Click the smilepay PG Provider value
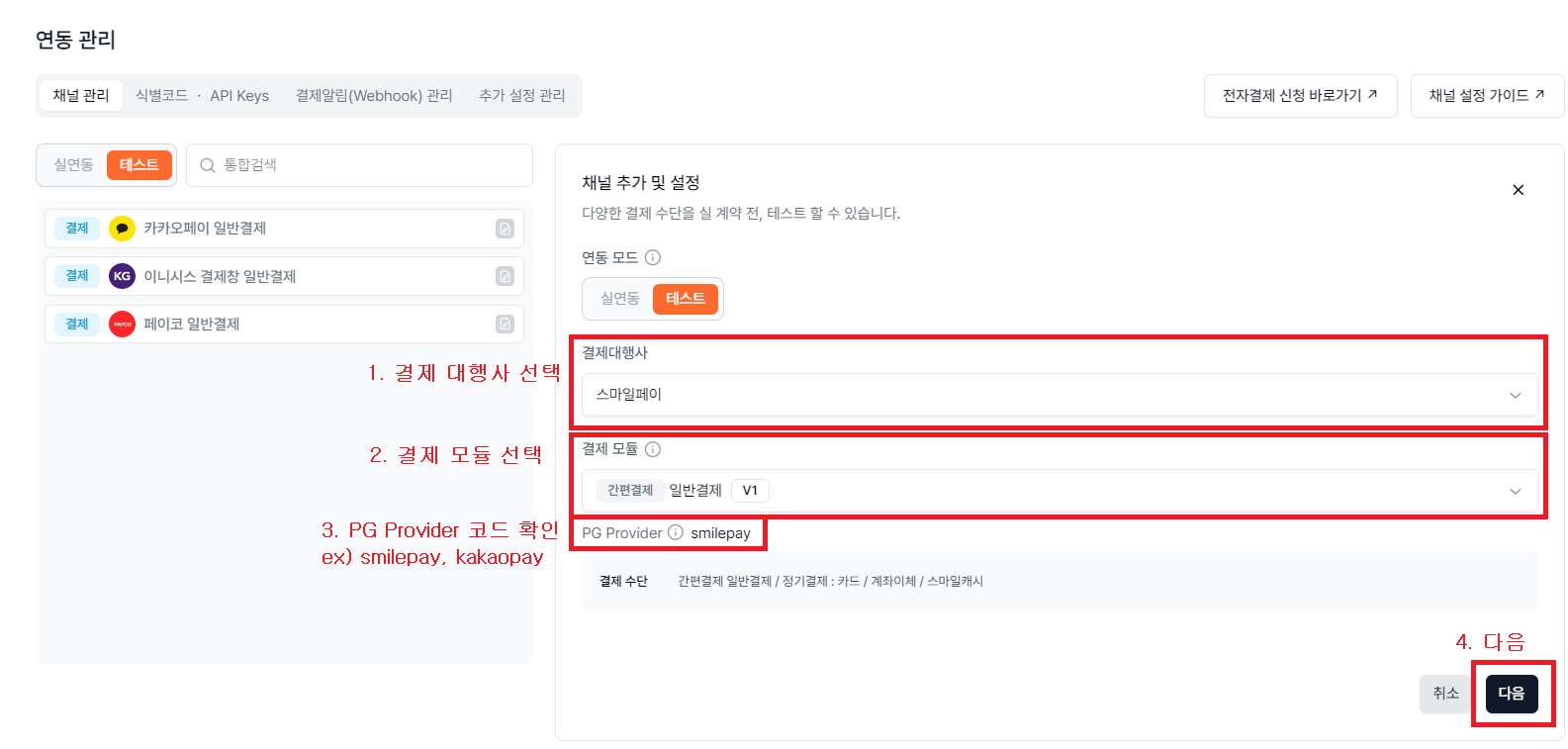1568x749 pixels. [x=720, y=533]
